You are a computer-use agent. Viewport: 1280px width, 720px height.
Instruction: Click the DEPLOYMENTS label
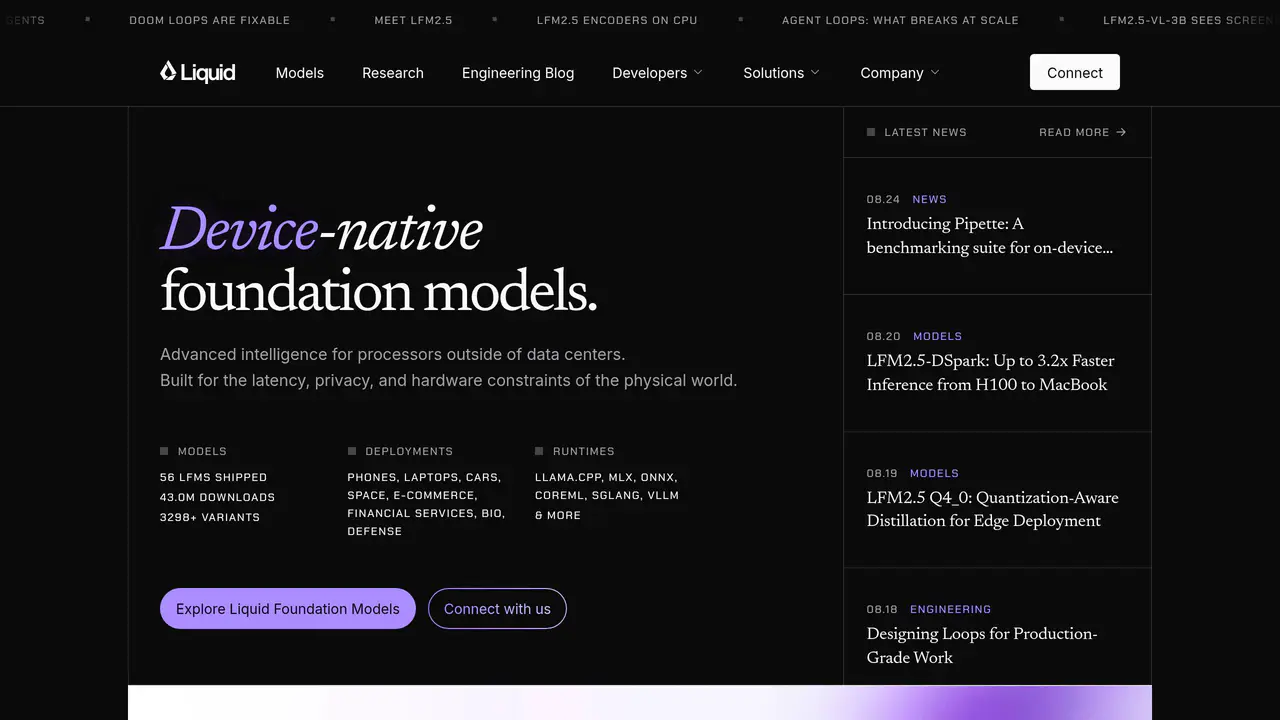pyautogui.click(x=409, y=451)
